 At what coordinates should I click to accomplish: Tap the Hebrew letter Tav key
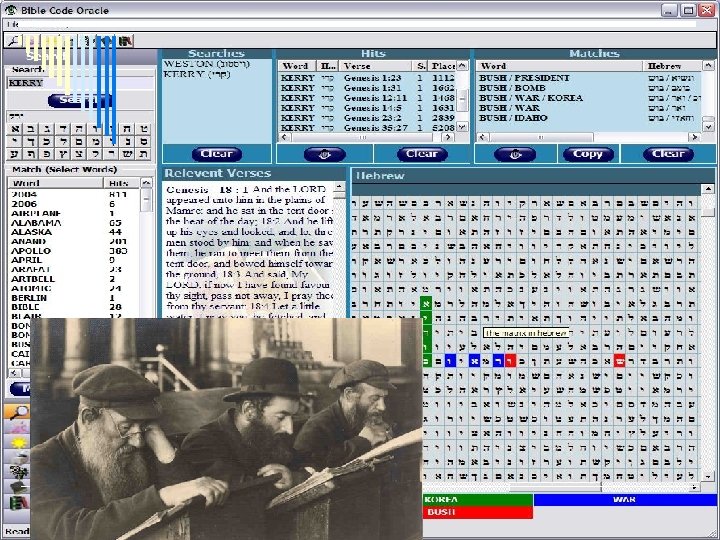(x=143, y=154)
